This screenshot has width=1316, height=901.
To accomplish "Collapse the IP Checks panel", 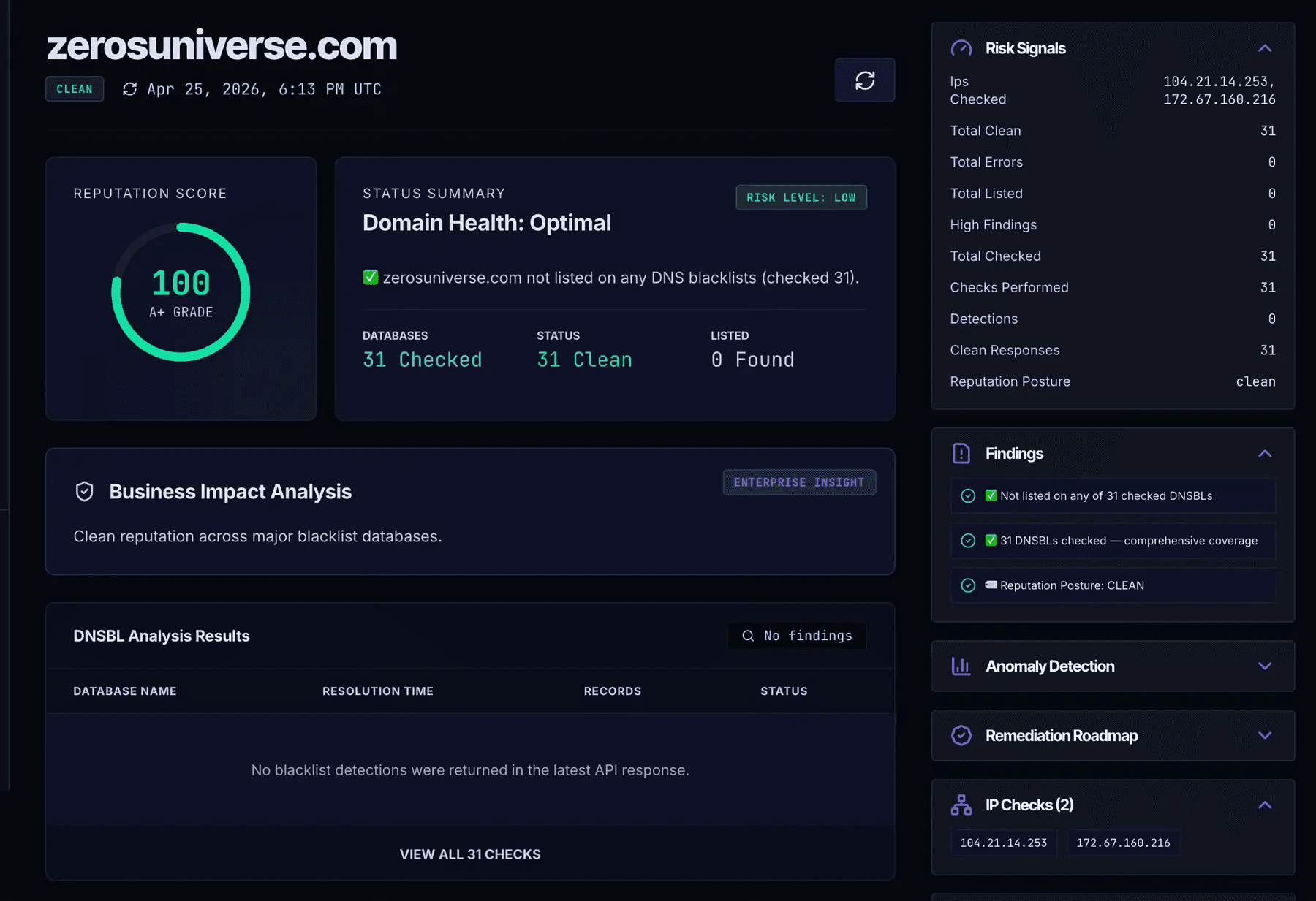I will (1265, 805).
